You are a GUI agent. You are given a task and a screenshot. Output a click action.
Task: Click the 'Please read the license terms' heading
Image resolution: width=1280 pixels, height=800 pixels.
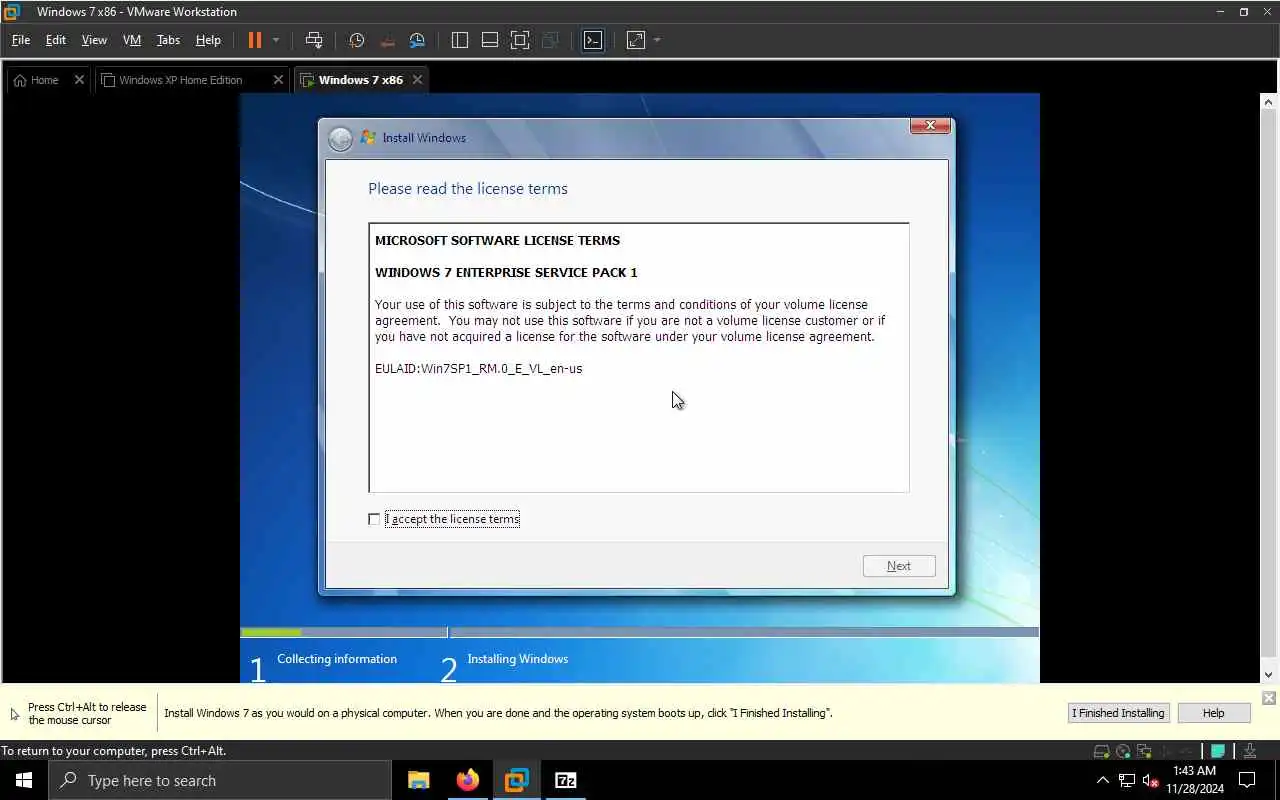(x=467, y=189)
